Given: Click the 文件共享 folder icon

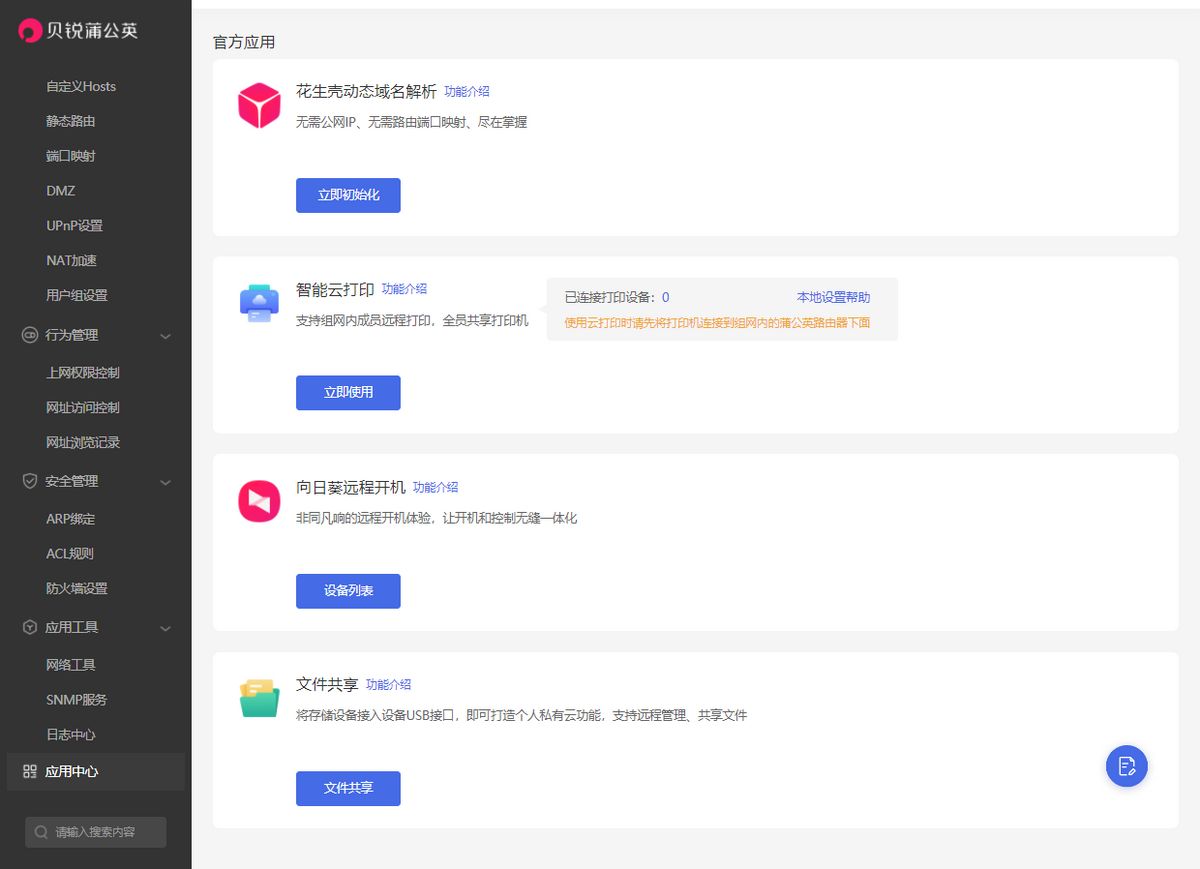Looking at the screenshot, I should [259, 698].
